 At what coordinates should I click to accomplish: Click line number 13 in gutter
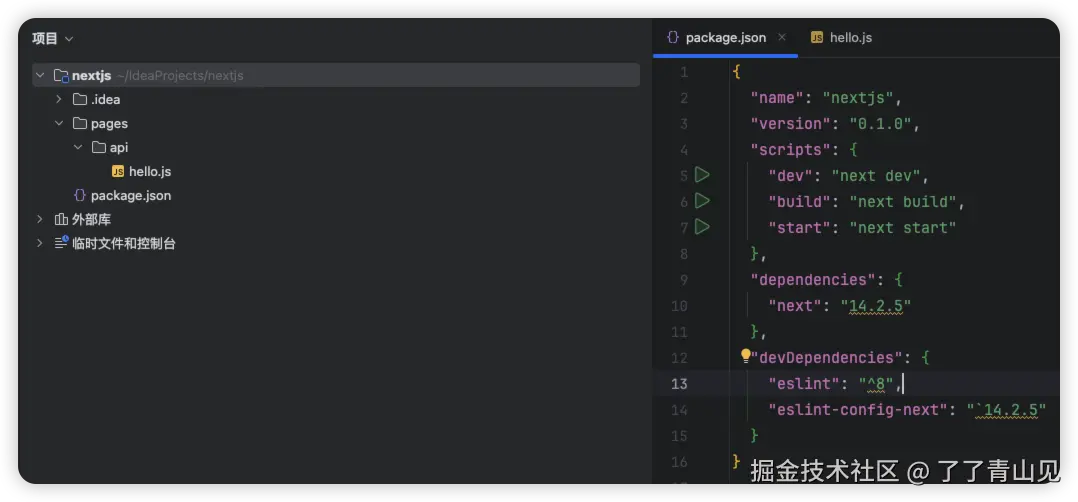(679, 384)
